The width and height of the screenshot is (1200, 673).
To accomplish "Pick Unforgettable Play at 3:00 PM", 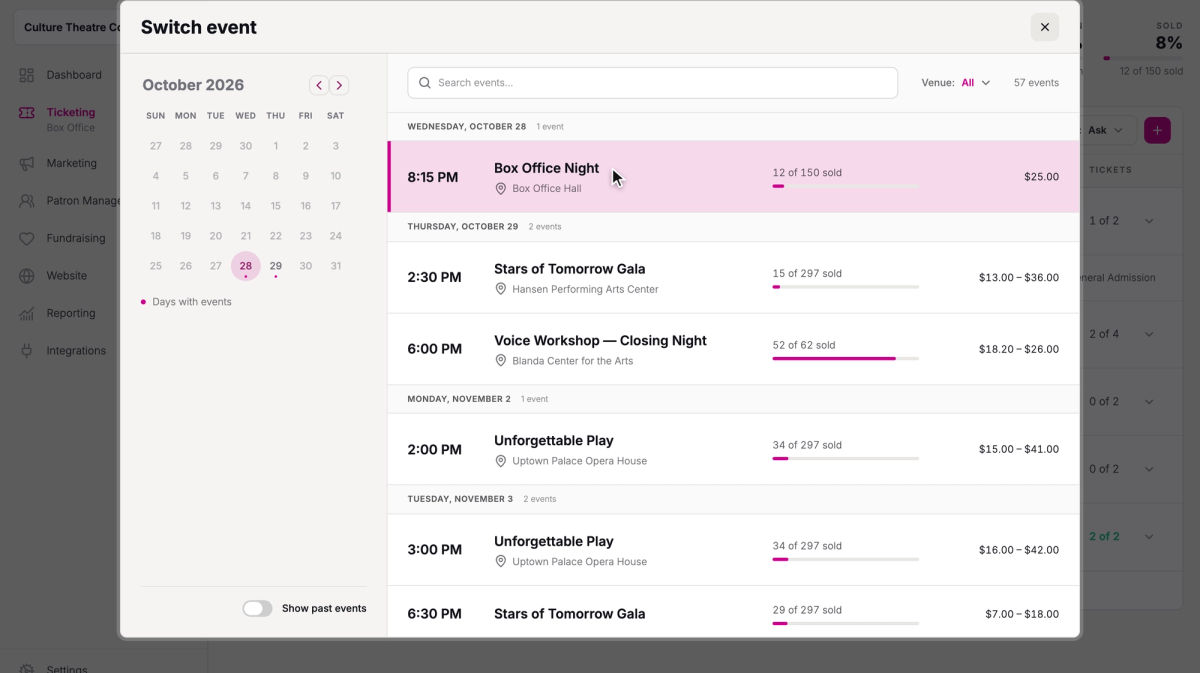I will (x=734, y=550).
